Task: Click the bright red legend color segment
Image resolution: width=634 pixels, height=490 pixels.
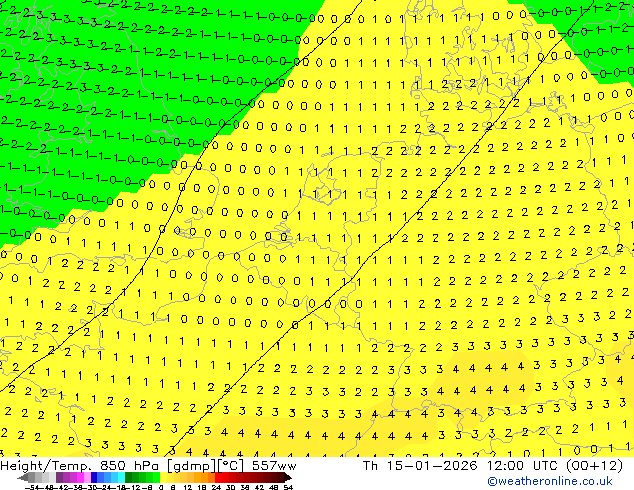Action: [218, 477]
